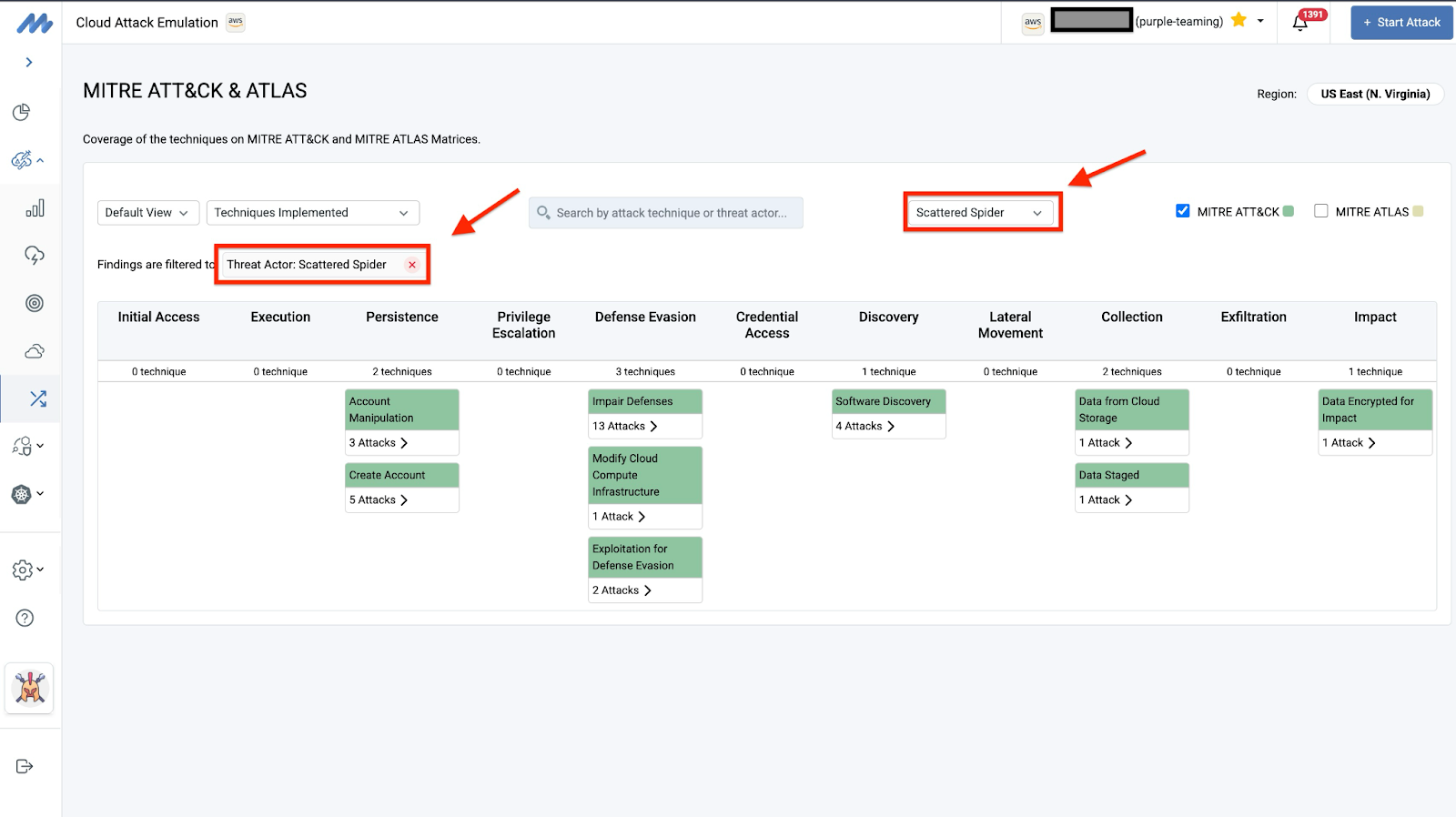
Task: Open the Default View dropdown
Action: (x=148, y=213)
